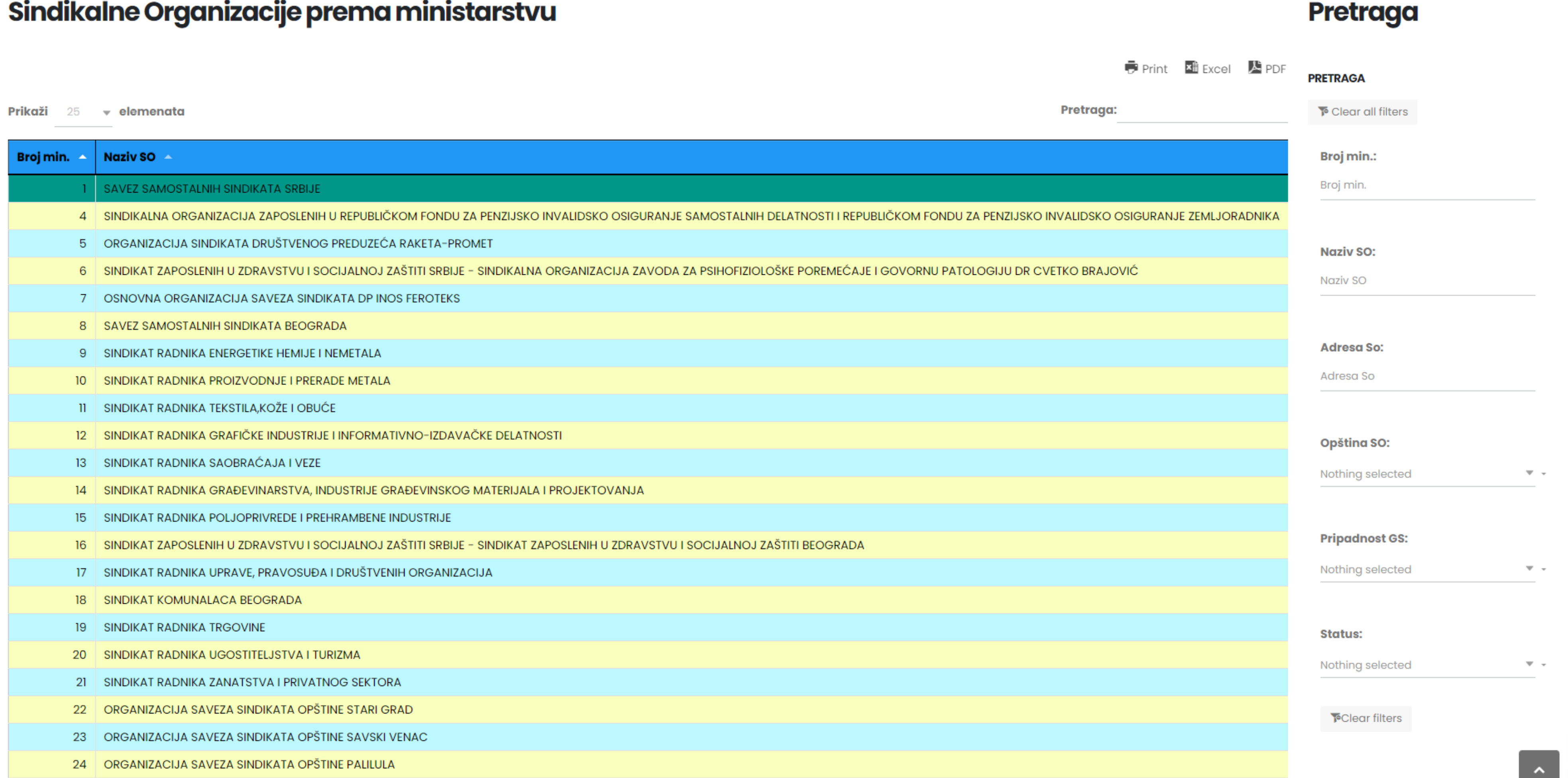Click Broj min. cell with number 18

pos(52,600)
